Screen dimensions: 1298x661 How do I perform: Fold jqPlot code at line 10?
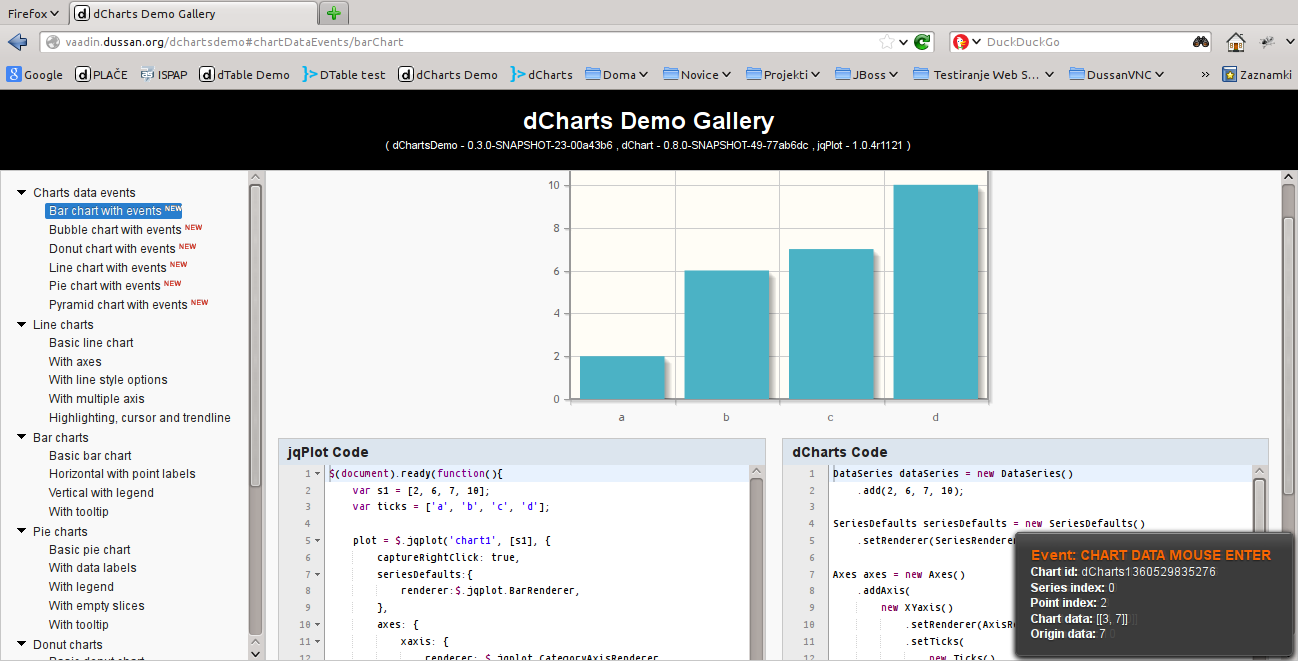pos(318,625)
